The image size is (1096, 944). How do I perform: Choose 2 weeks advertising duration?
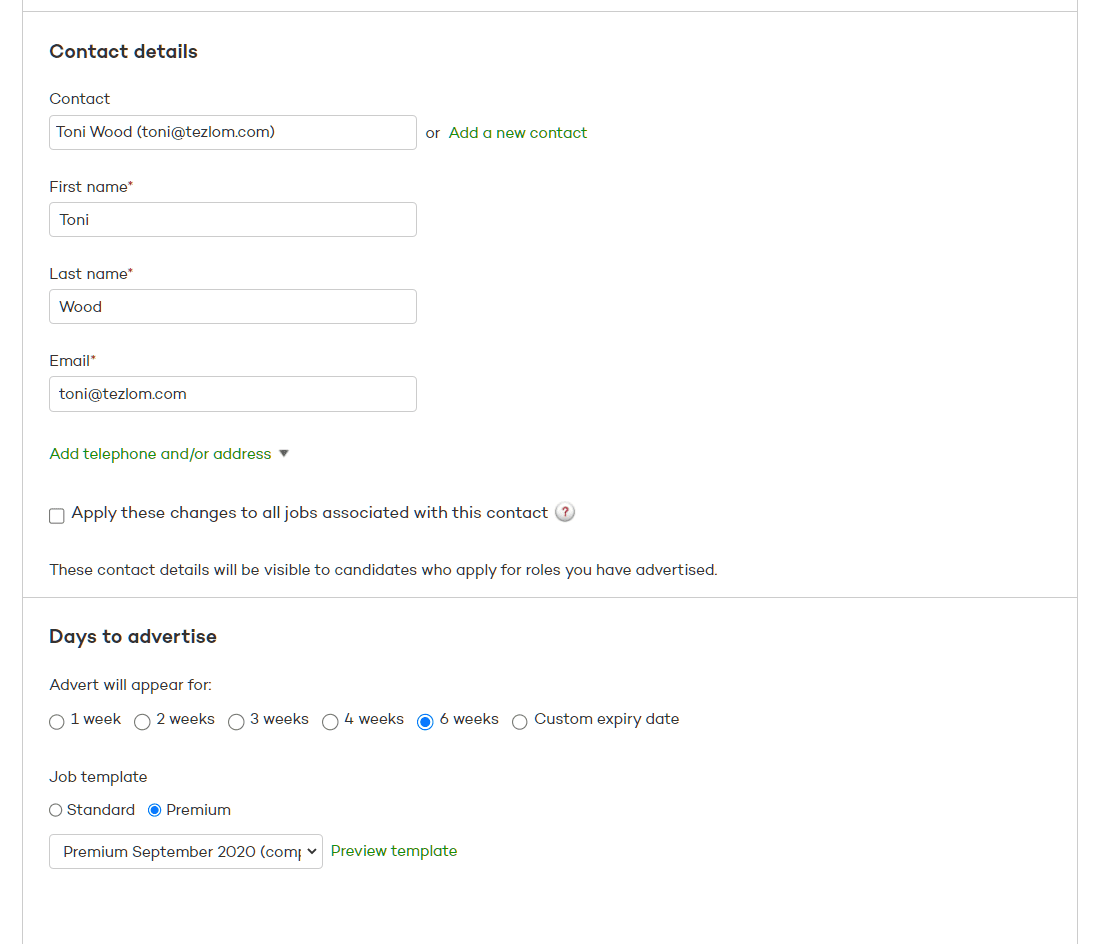[x=143, y=722]
